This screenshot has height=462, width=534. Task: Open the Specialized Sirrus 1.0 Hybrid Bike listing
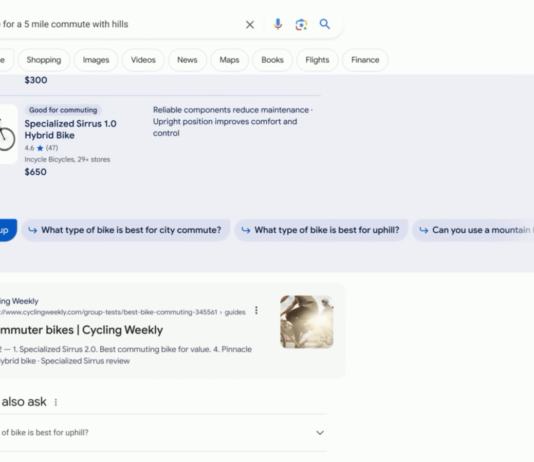(70, 129)
